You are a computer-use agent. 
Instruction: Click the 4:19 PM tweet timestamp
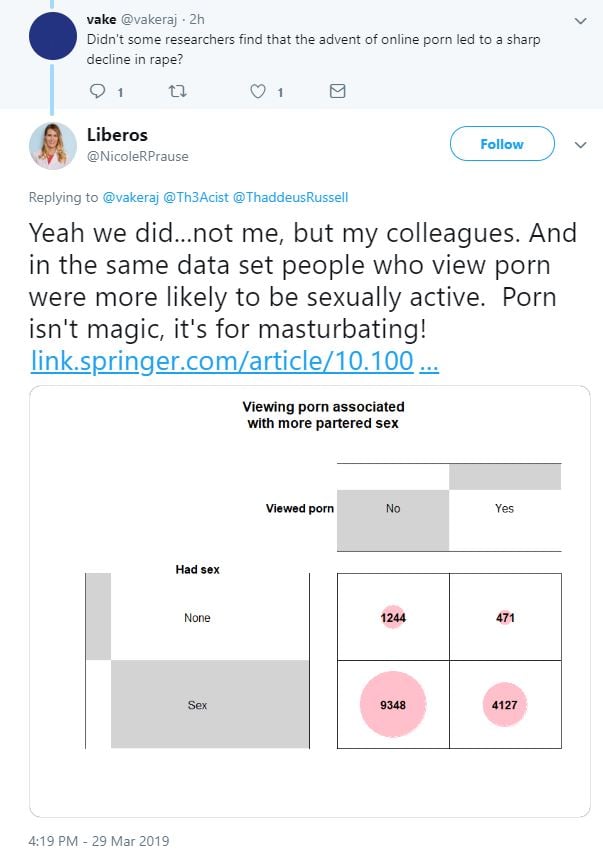pyautogui.click(x=99, y=841)
